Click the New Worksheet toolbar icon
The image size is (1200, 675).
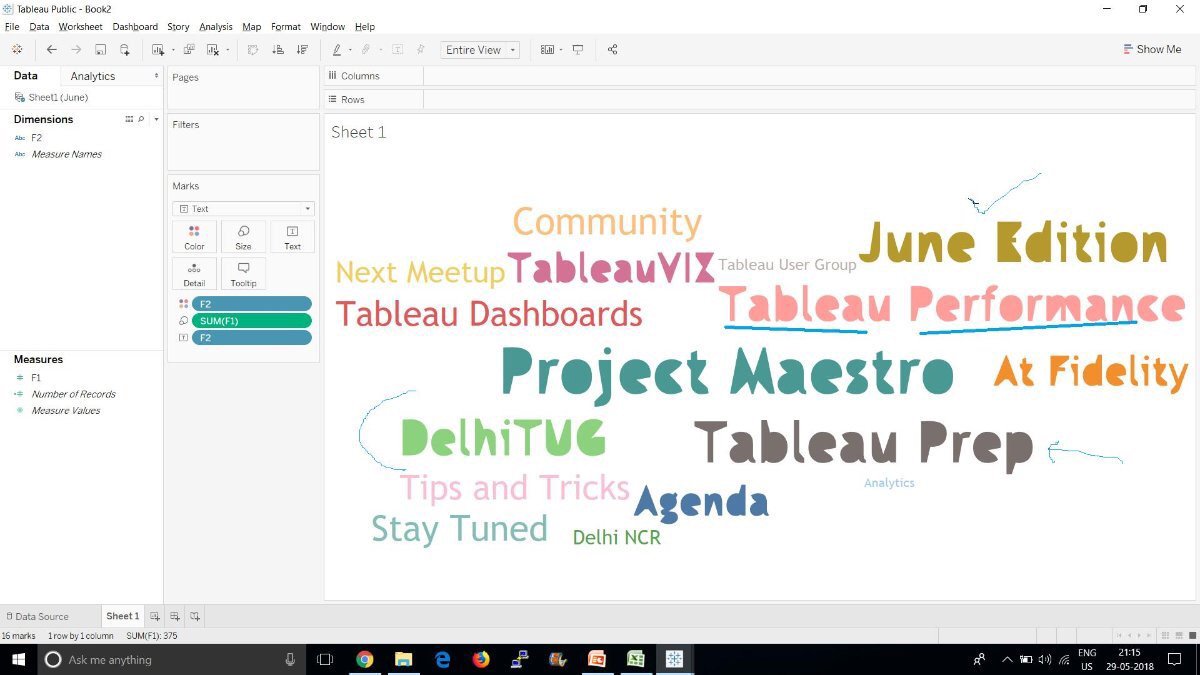click(158, 49)
